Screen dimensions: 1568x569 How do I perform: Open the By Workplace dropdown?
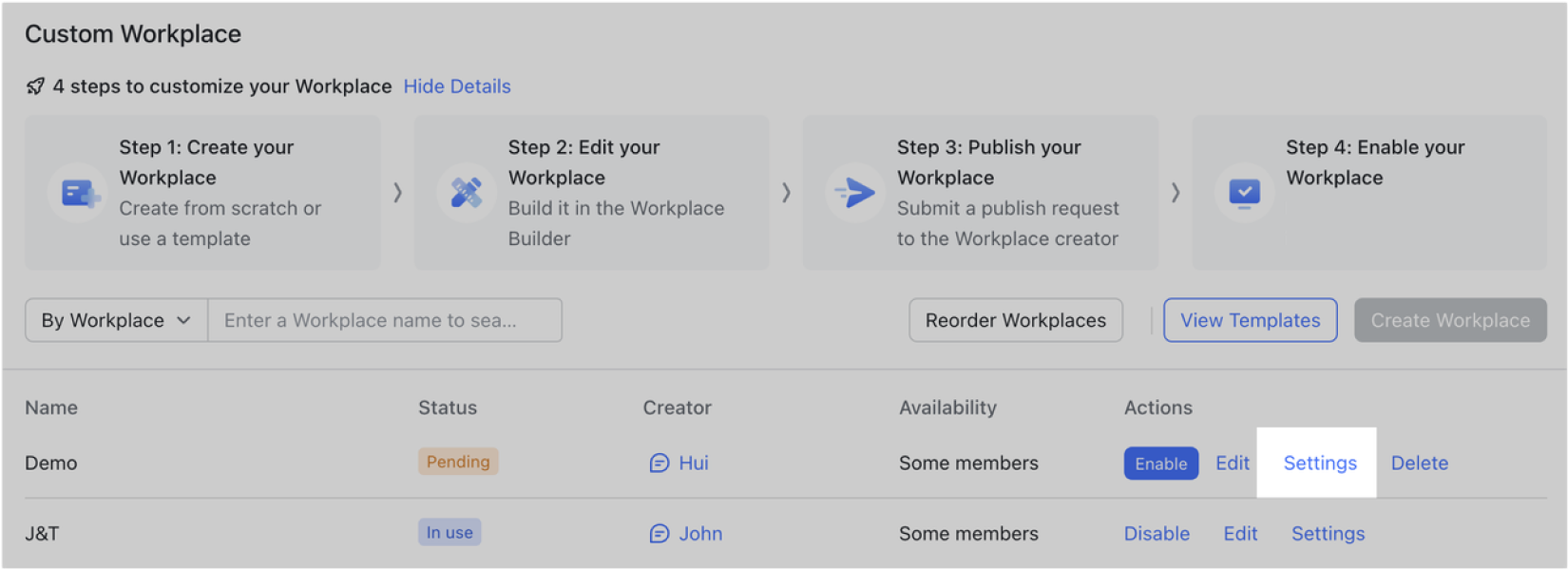pos(116,320)
